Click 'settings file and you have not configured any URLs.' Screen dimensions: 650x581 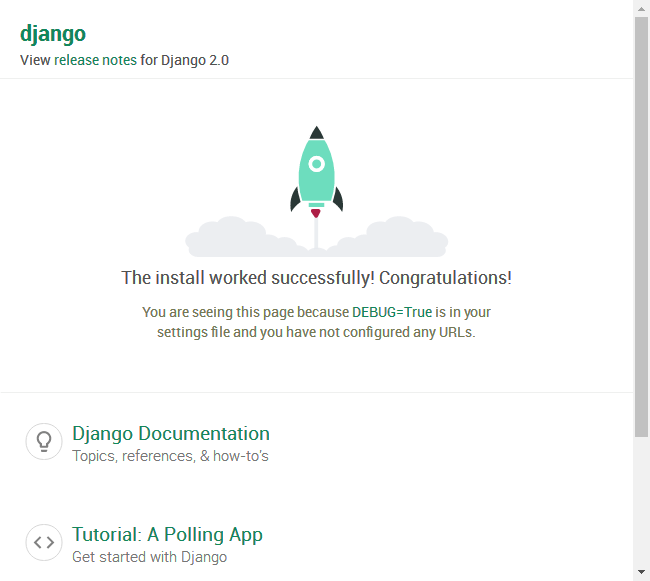(x=316, y=332)
